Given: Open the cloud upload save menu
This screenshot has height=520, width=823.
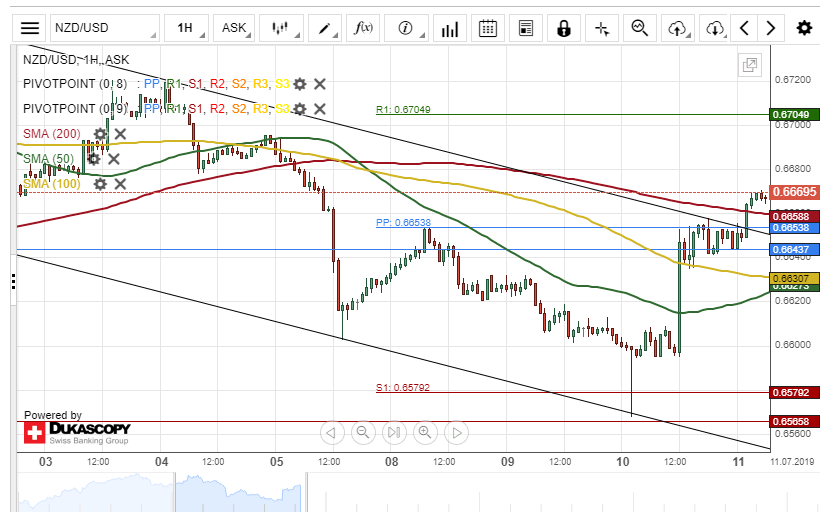Looking at the screenshot, I should point(678,28).
